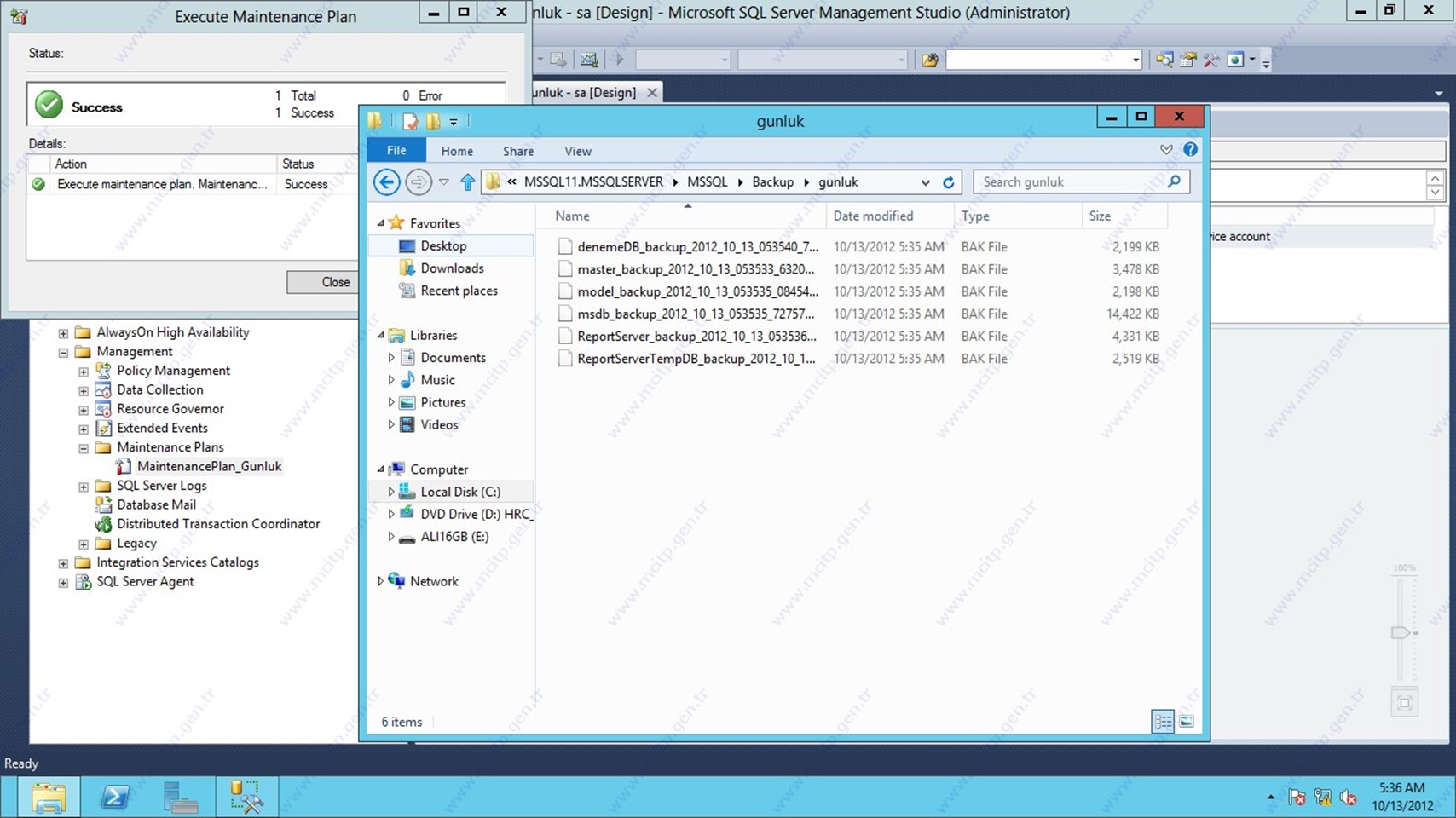Collapse the Favorites group in Explorer
The width and height of the screenshot is (1456, 818).
[x=381, y=223]
